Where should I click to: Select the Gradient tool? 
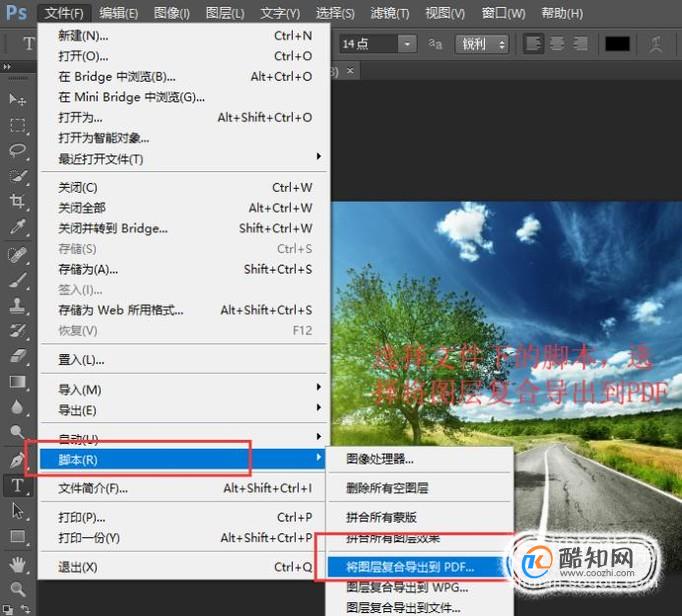click(17, 382)
